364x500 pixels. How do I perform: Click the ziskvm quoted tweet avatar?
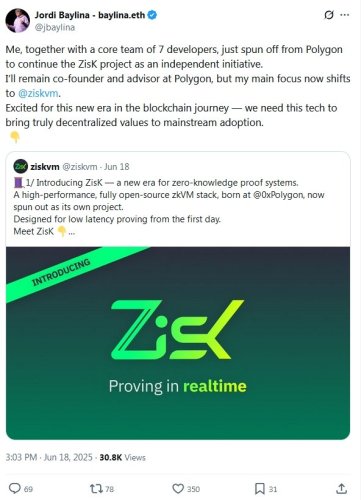pos(21,166)
